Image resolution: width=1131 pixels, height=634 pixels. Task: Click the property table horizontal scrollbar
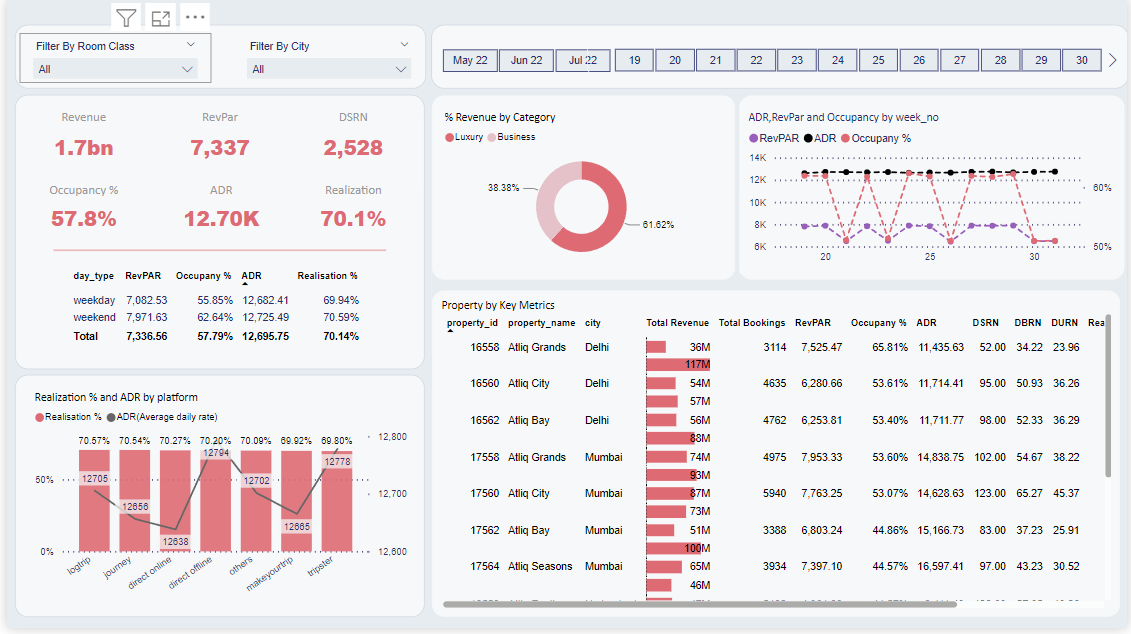(x=700, y=604)
